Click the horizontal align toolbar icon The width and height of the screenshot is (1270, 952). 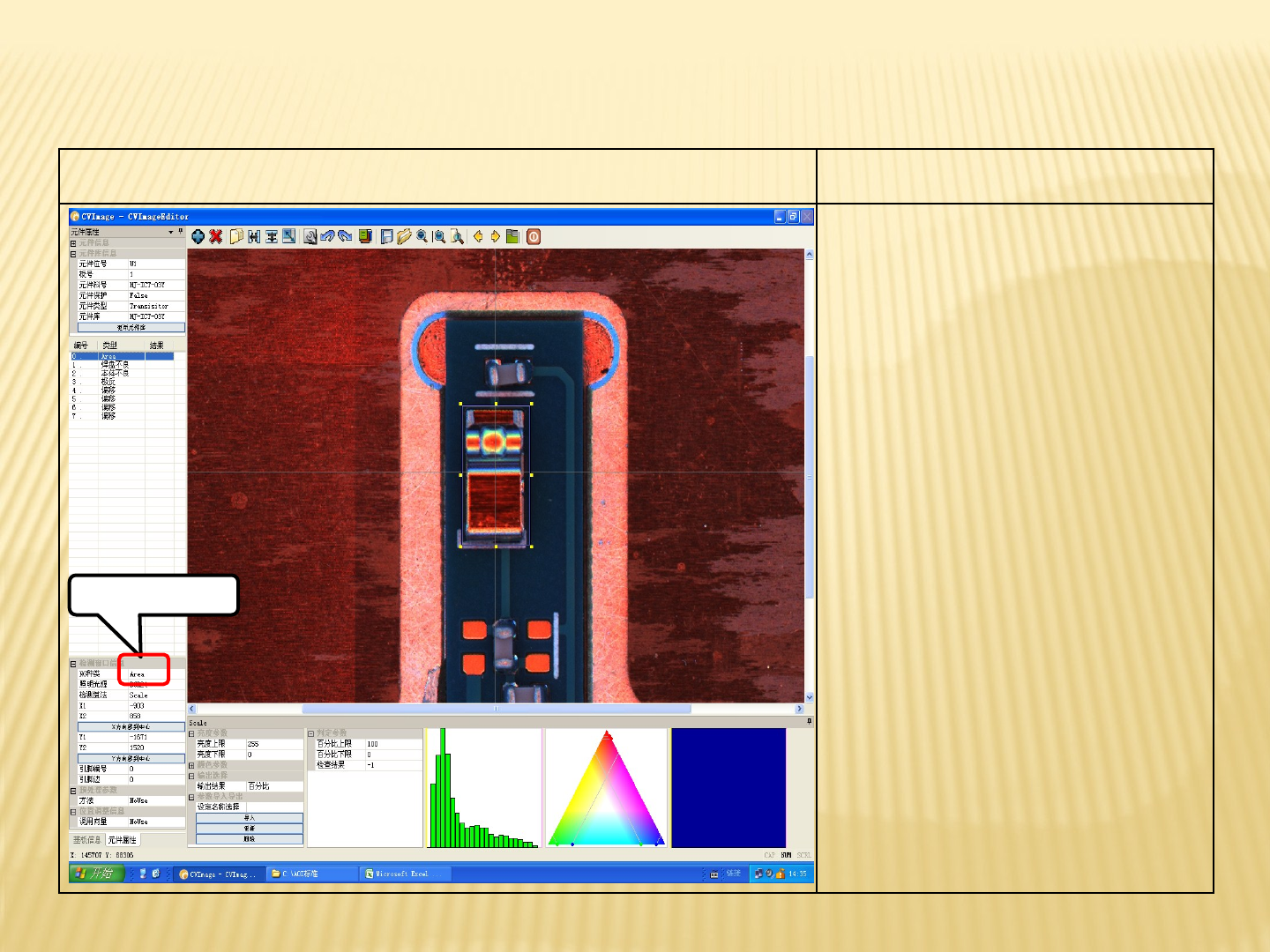[x=254, y=236]
